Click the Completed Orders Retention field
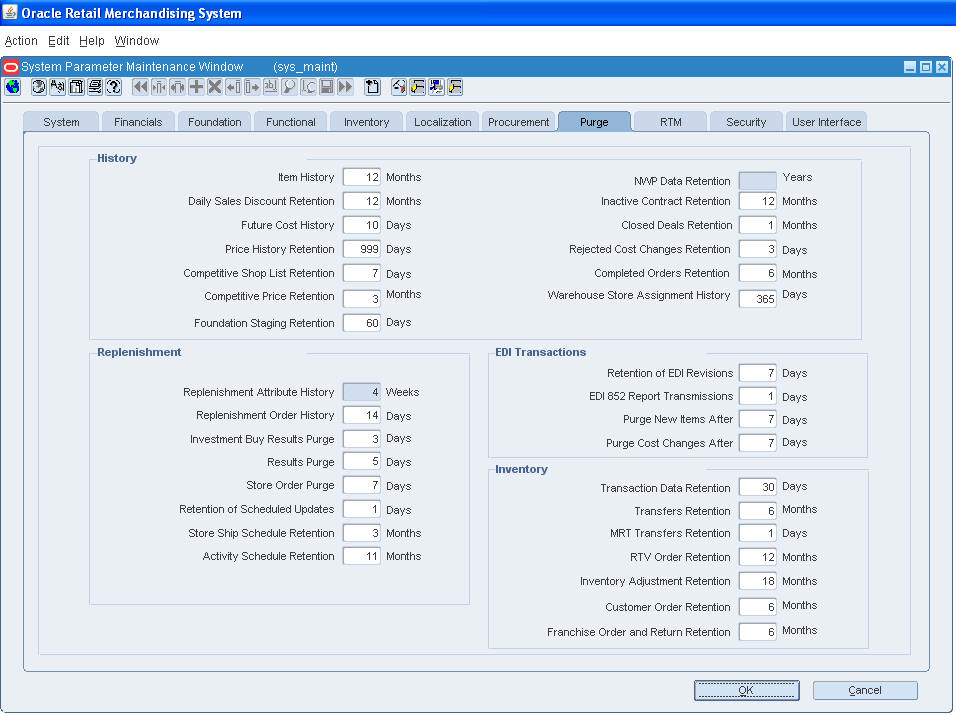 (758, 273)
